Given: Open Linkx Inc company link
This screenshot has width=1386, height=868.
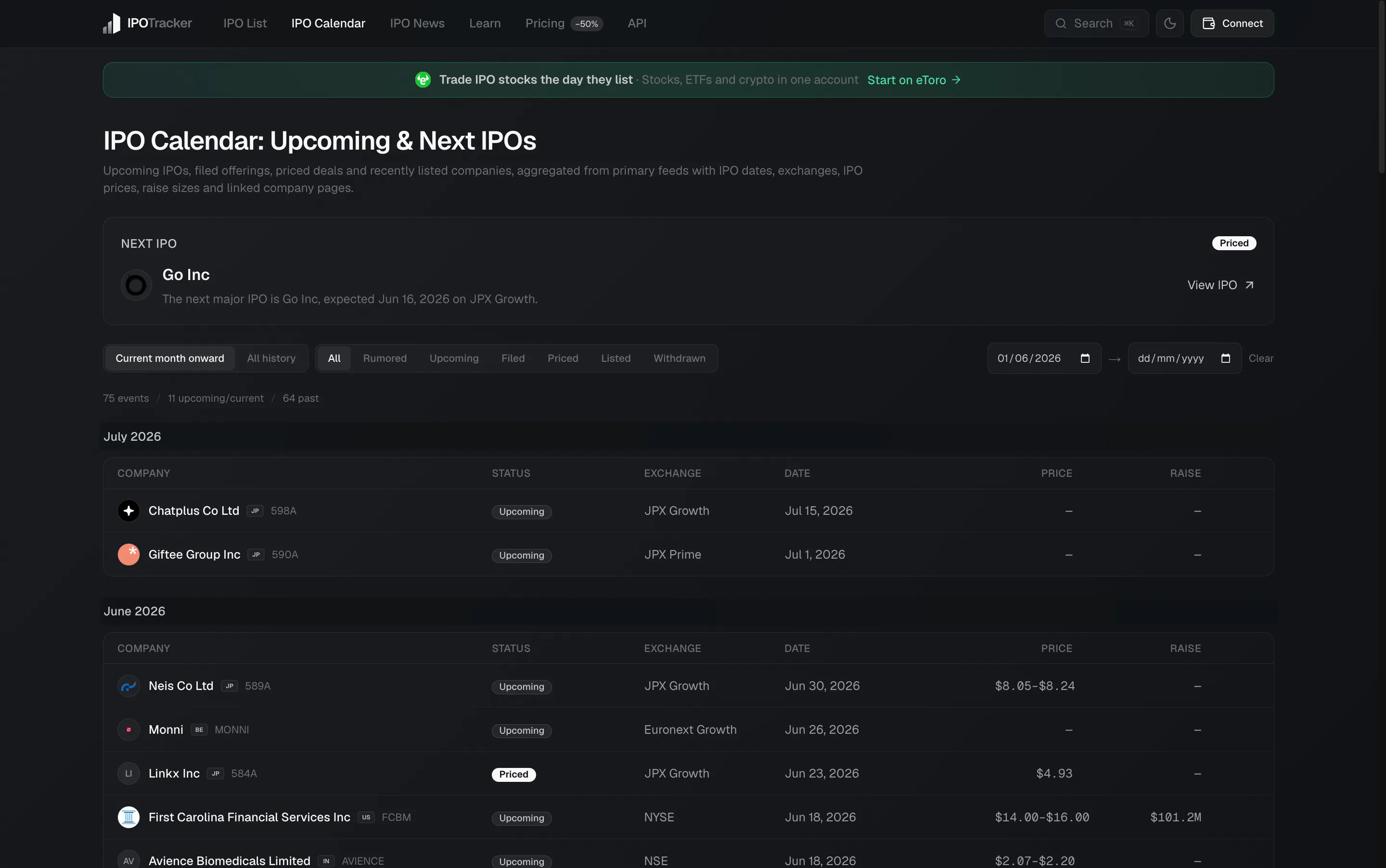Looking at the screenshot, I should coord(175,773).
